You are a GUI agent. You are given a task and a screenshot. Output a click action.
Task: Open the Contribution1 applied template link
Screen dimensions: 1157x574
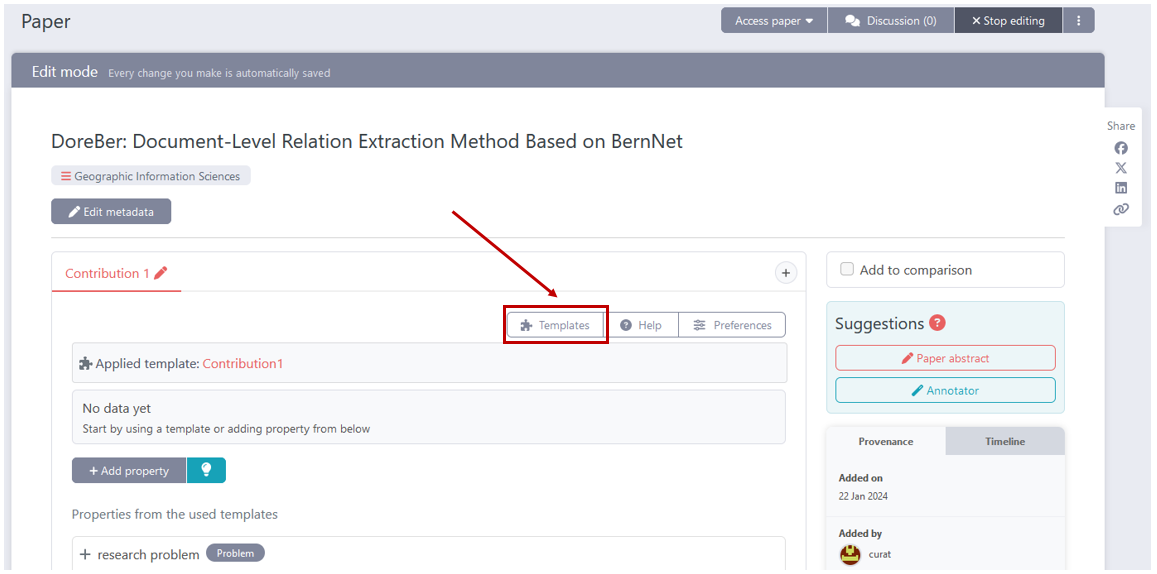click(x=243, y=364)
